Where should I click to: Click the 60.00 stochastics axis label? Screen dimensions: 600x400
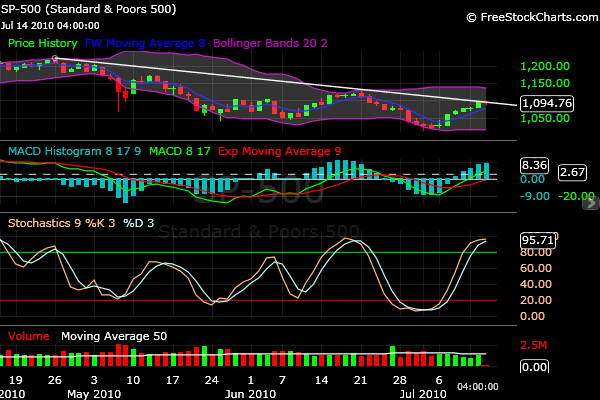coord(536,268)
